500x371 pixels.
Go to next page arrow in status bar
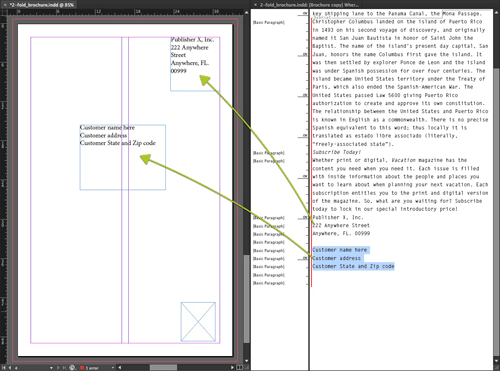[x=58, y=368]
